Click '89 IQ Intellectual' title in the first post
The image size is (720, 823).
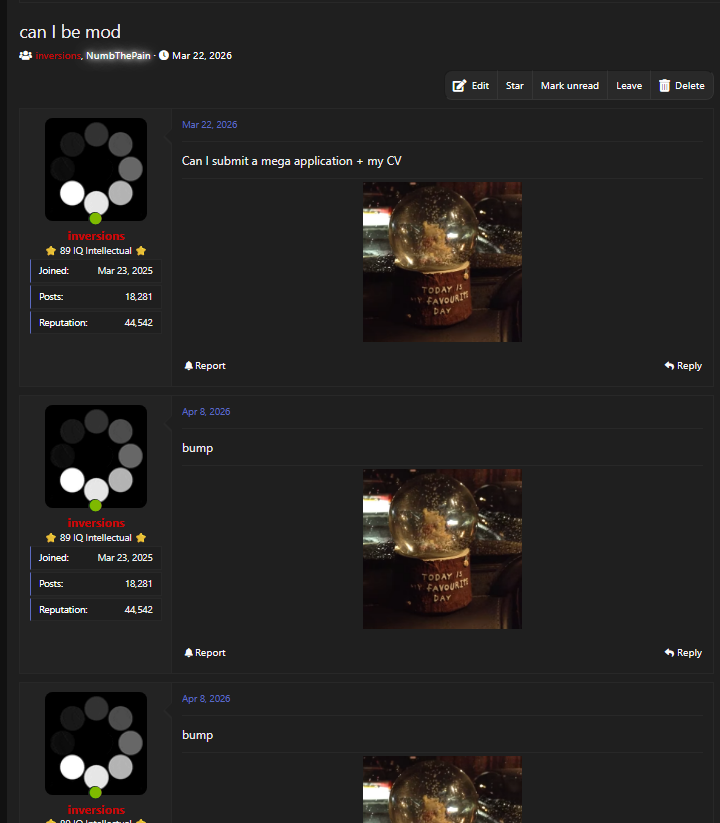coord(96,251)
